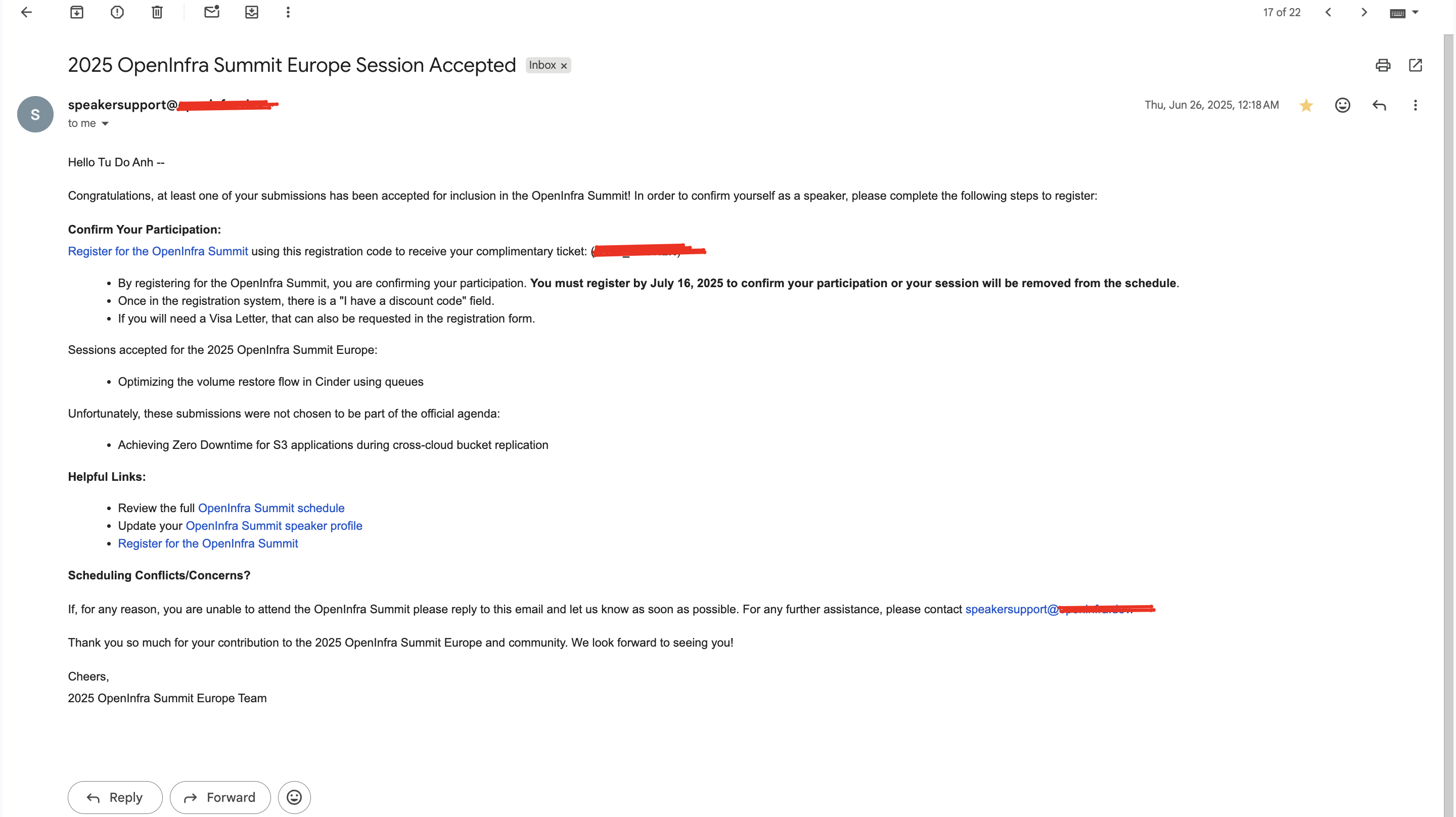
Task: Delete the email
Action: click(x=157, y=12)
